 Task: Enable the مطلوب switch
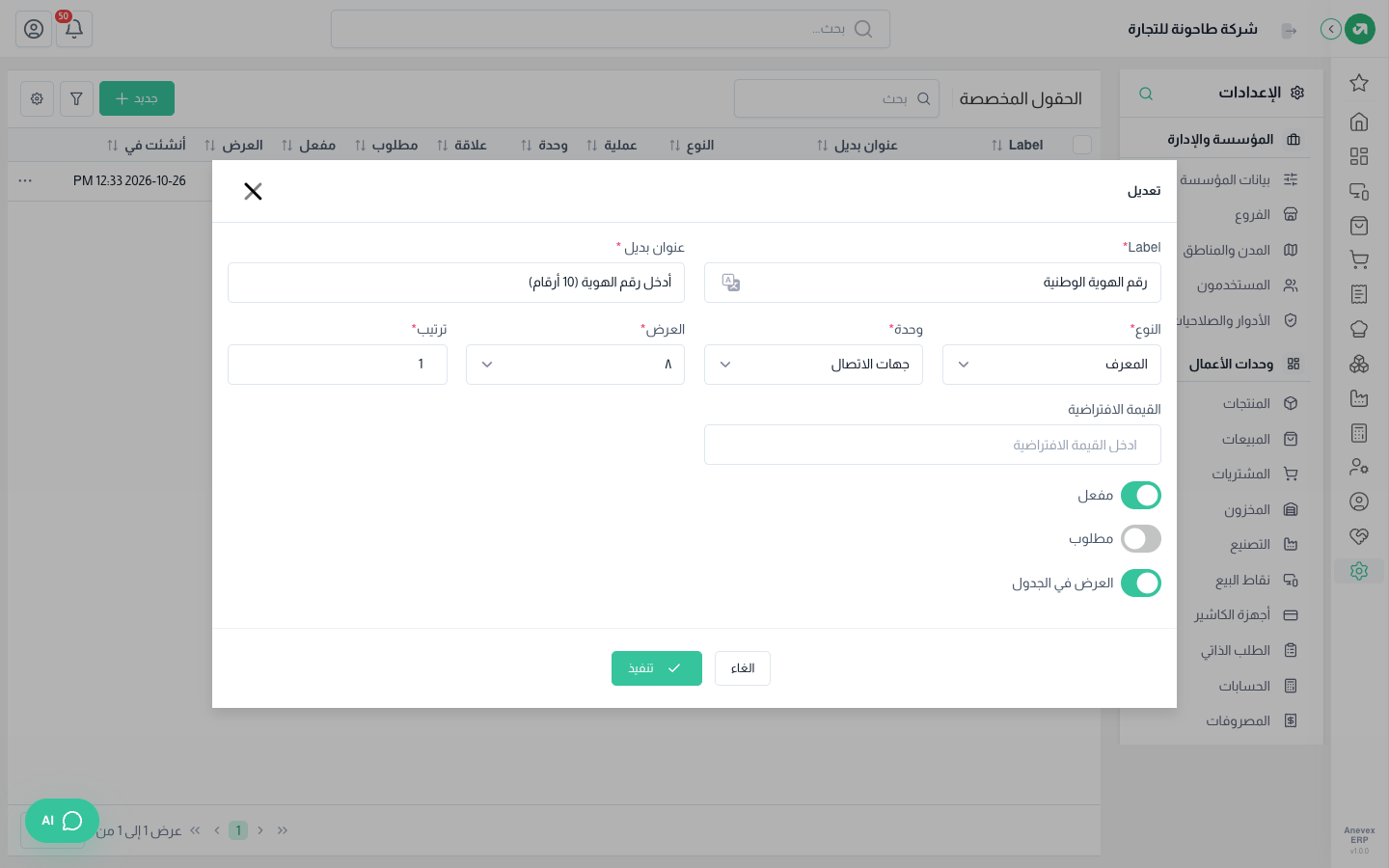point(1141,539)
